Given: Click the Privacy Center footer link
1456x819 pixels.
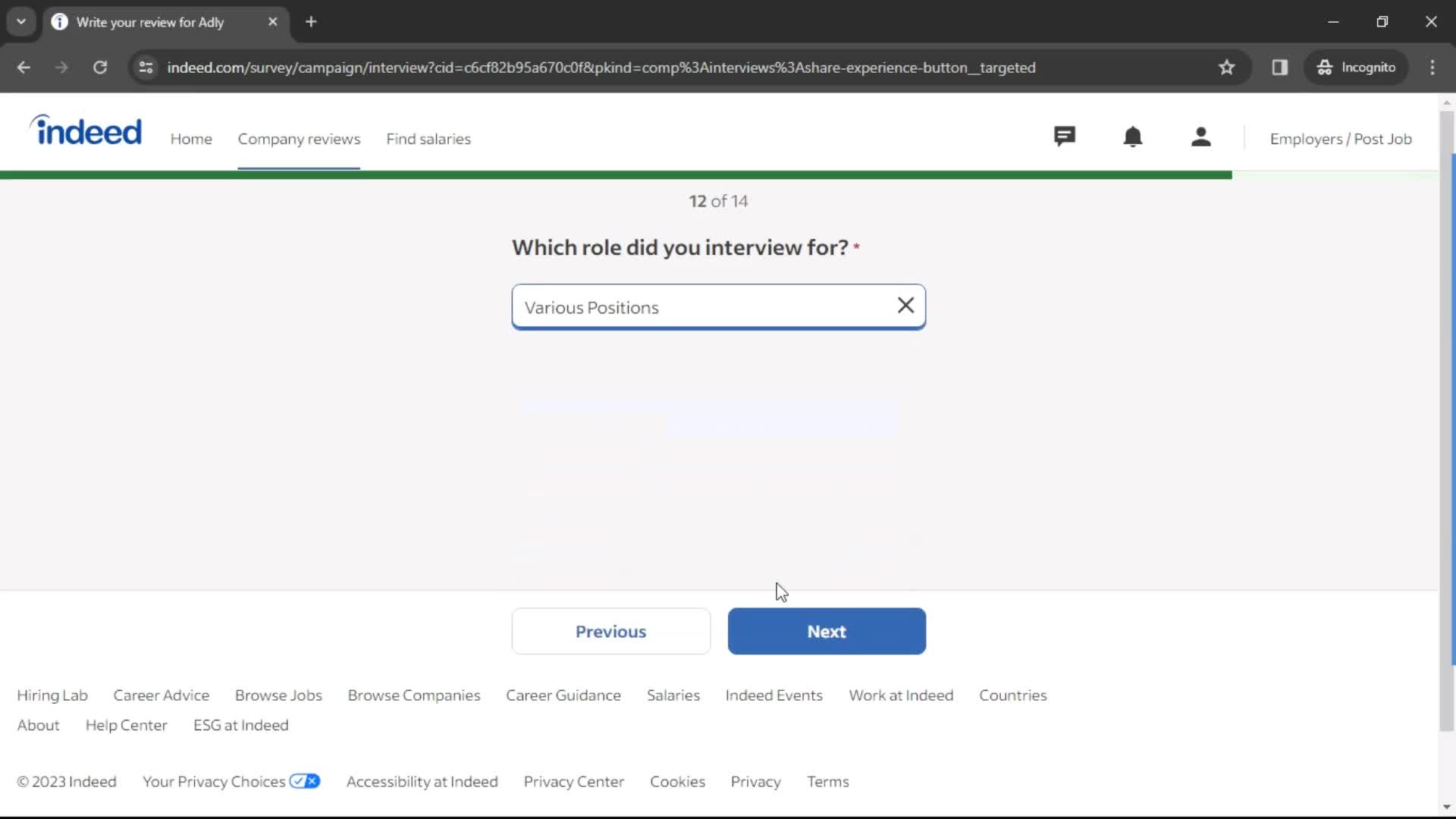Looking at the screenshot, I should (x=574, y=782).
